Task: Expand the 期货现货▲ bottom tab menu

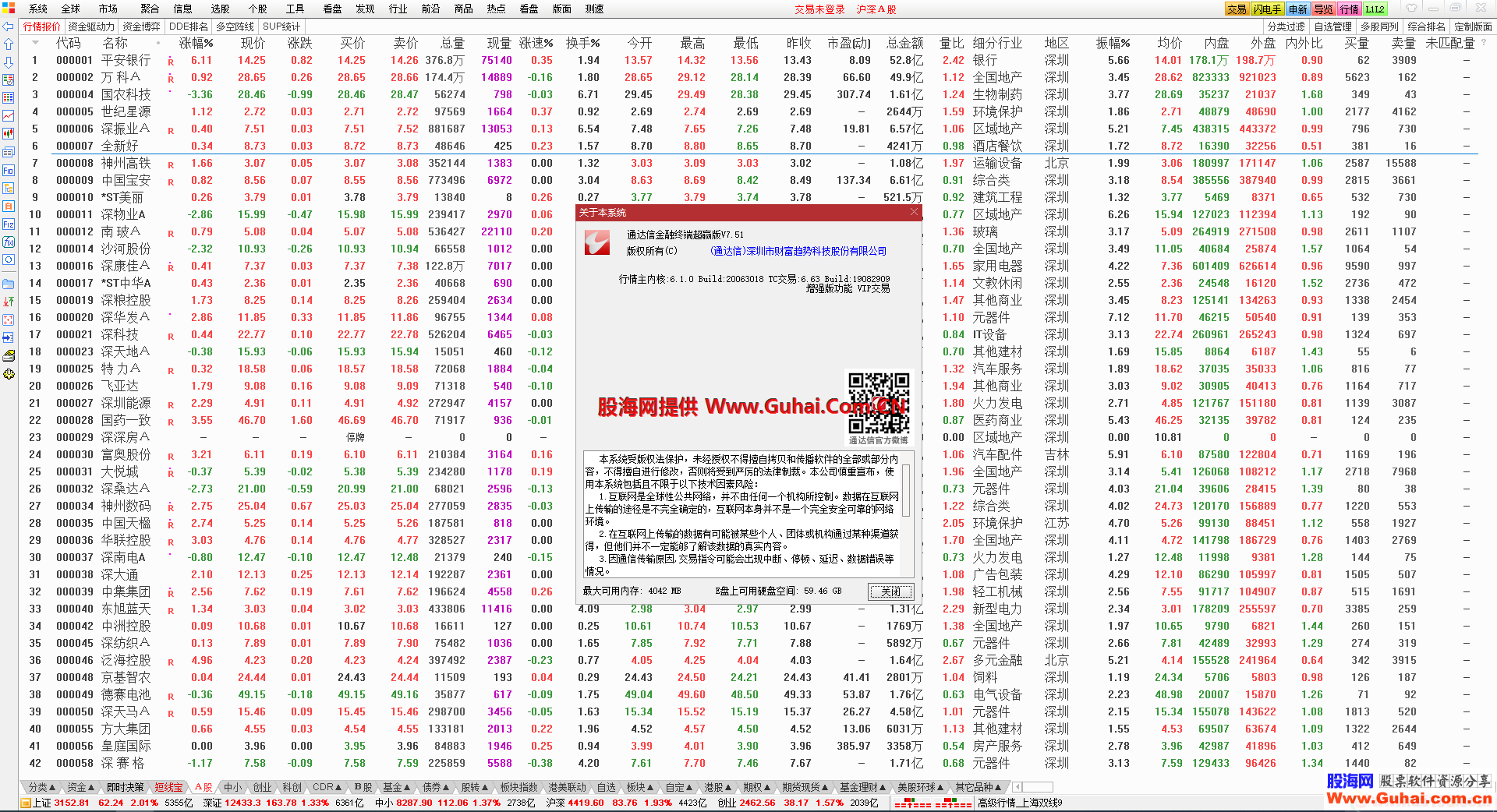Action: (x=805, y=787)
